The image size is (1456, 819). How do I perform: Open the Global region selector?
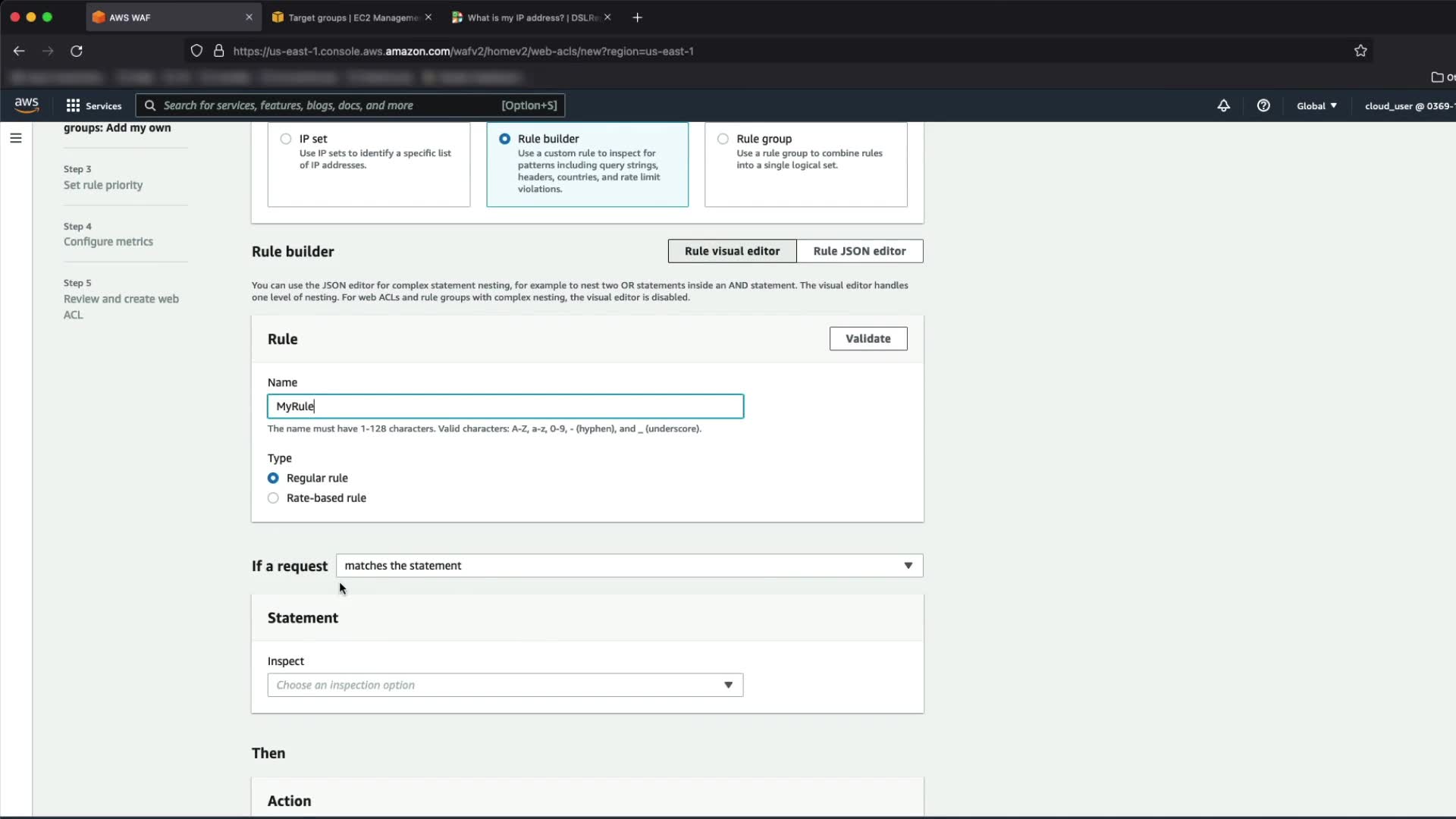[1316, 105]
